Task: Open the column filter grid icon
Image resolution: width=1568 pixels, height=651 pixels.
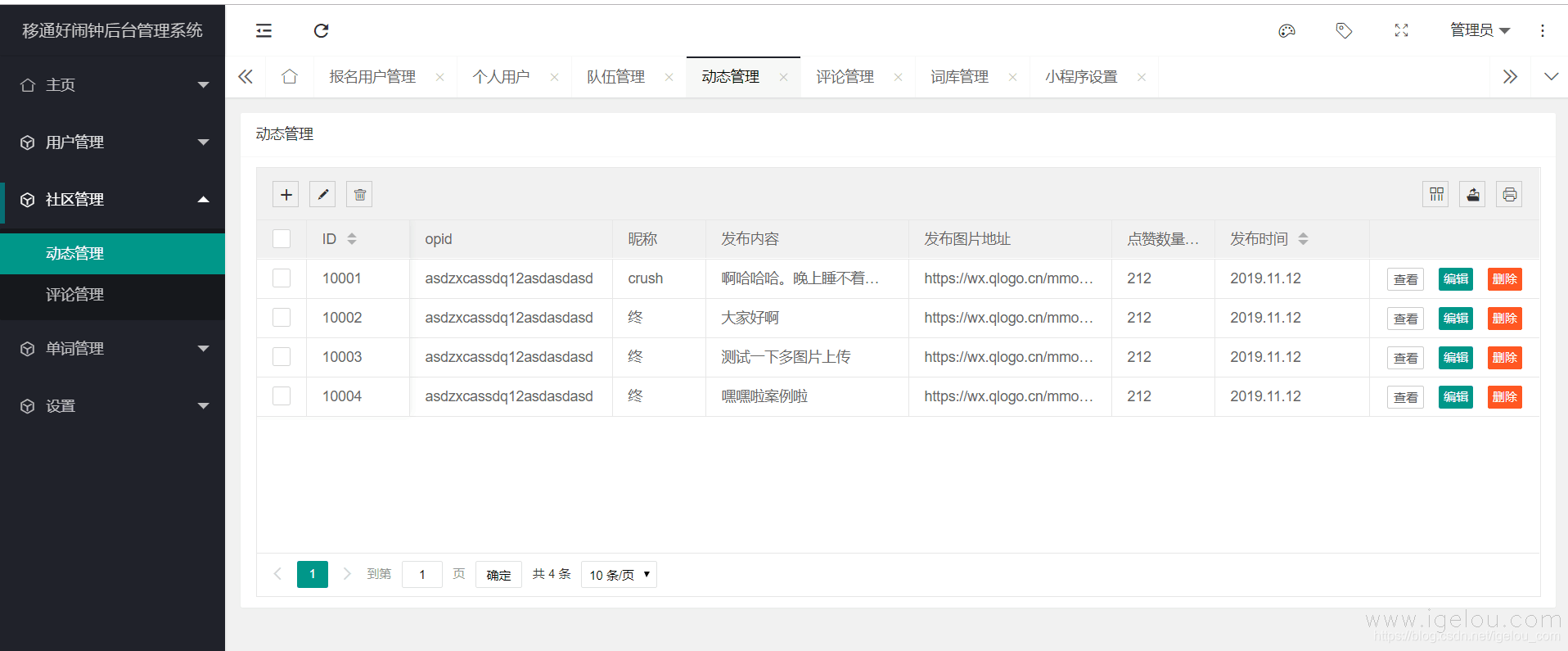Action: [1435, 194]
